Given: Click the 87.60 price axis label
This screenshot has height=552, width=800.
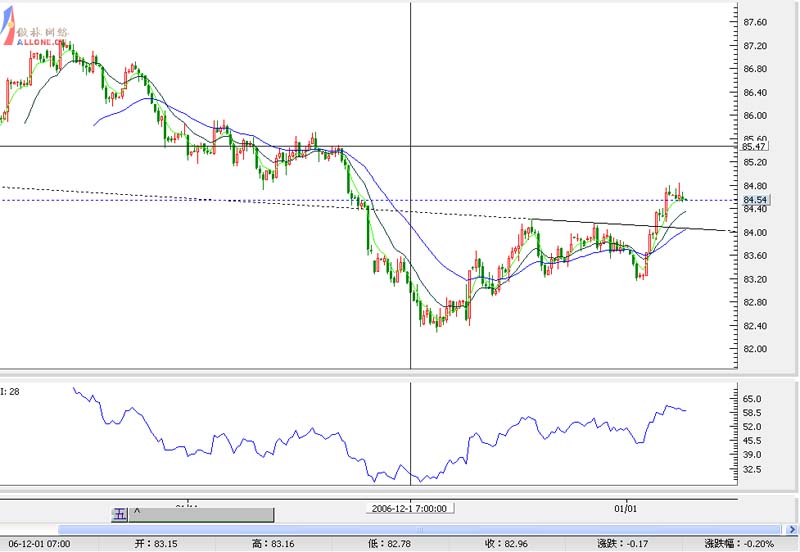Looking at the screenshot, I should click(755, 22).
